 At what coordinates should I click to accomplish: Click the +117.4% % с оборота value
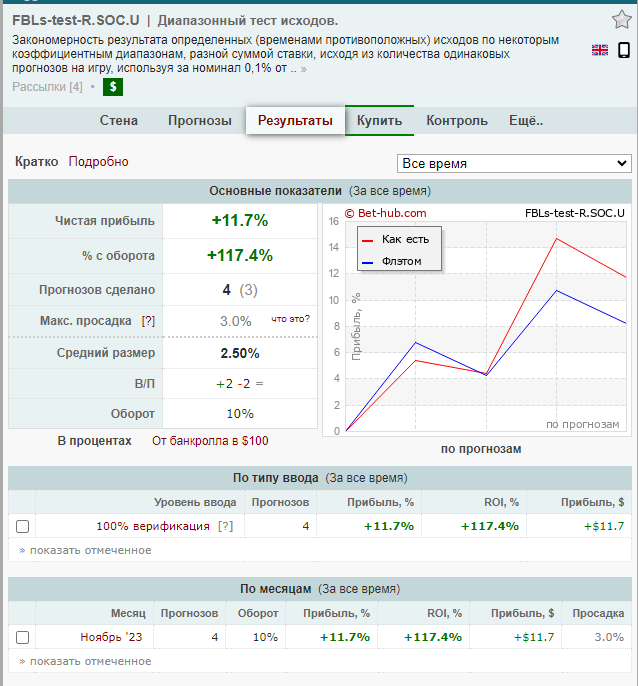[239, 255]
